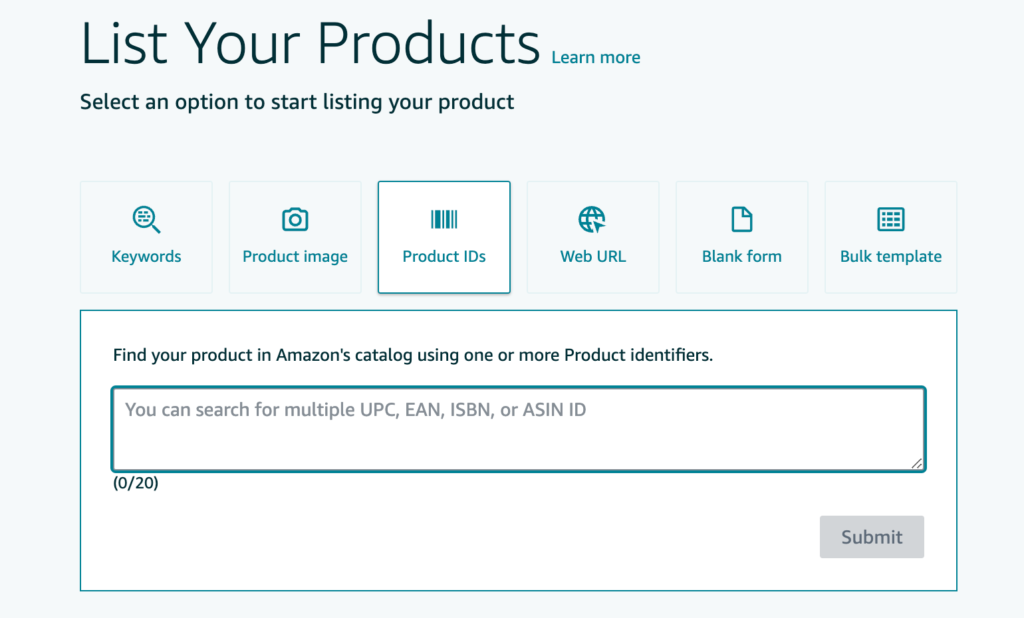Click the textarea resize handle
Viewport: 1024px width, 618px height.
916,462
